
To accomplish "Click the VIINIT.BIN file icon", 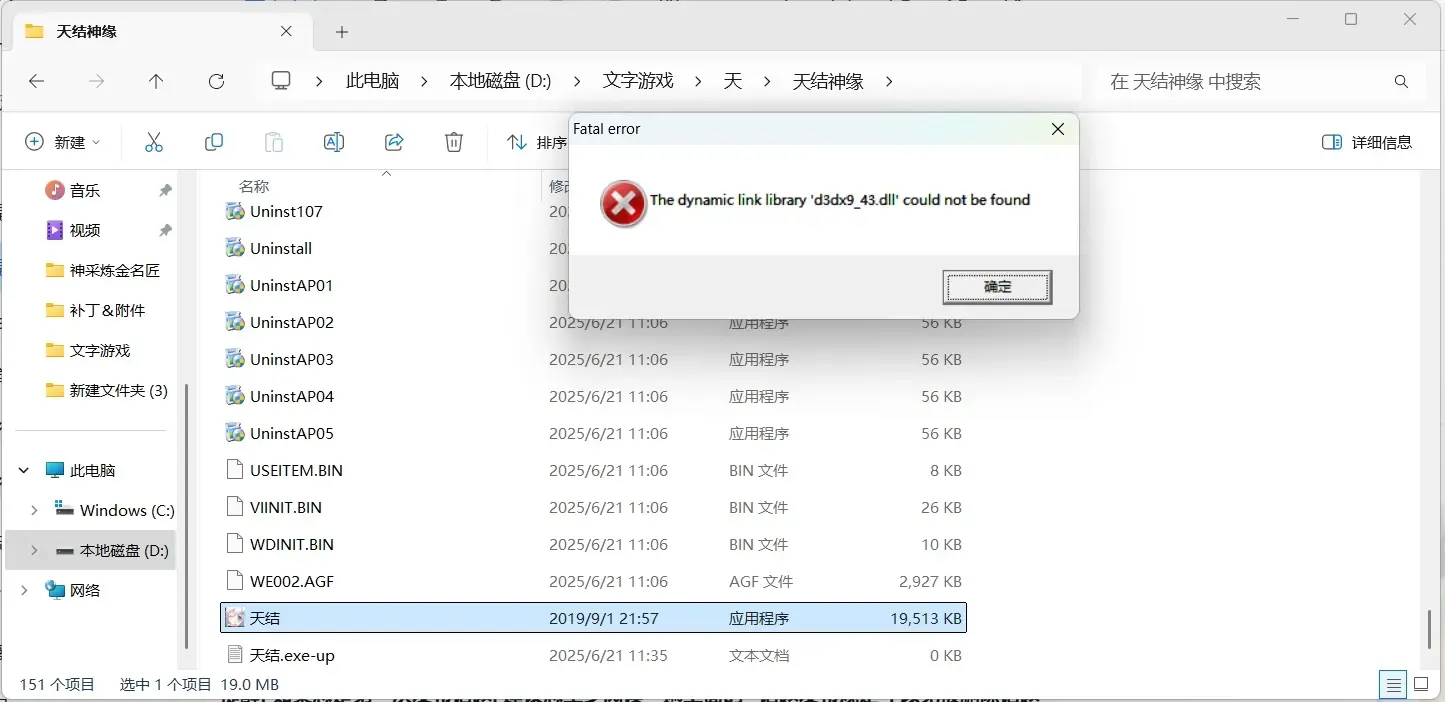I will coord(235,507).
